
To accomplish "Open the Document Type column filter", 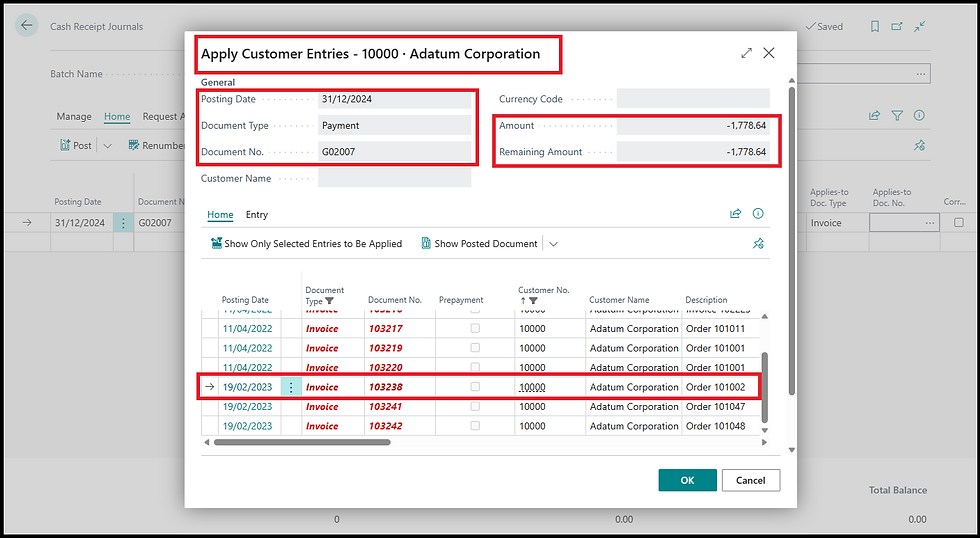I will (x=329, y=301).
